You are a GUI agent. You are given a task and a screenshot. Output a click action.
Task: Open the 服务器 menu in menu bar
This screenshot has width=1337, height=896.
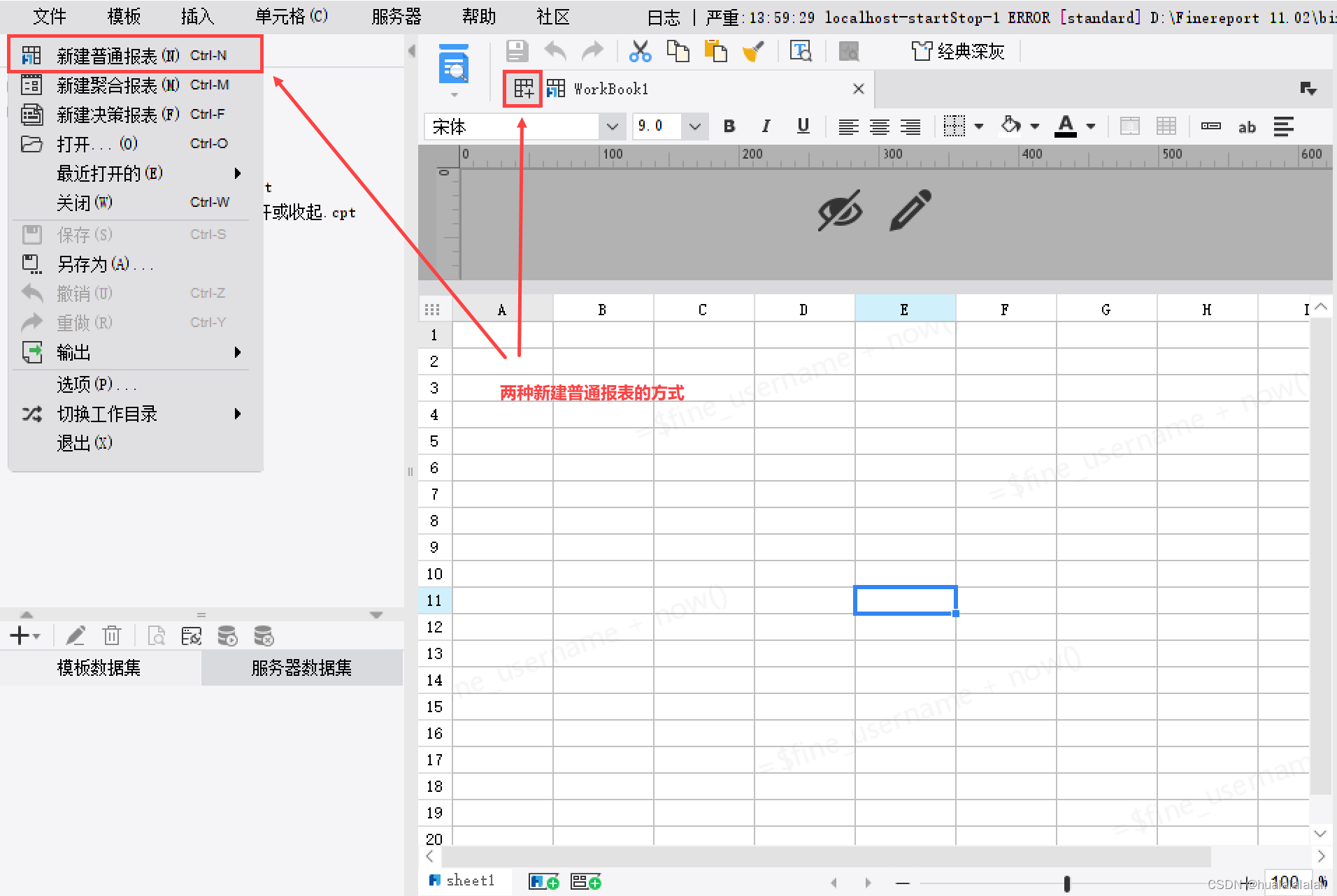point(396,16)
